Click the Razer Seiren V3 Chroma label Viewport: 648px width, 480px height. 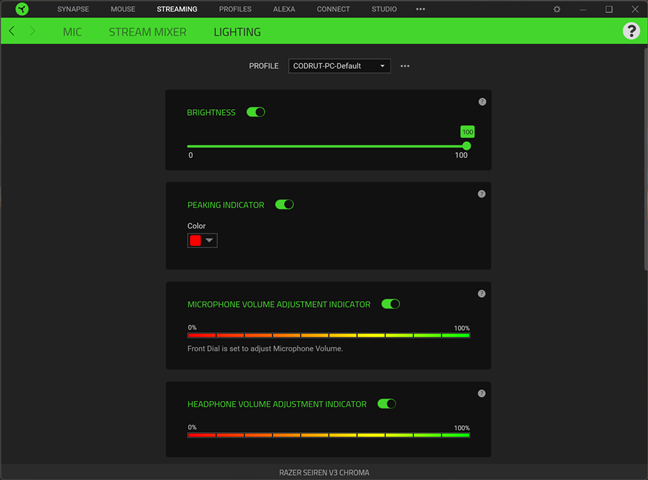coord(324,473)
